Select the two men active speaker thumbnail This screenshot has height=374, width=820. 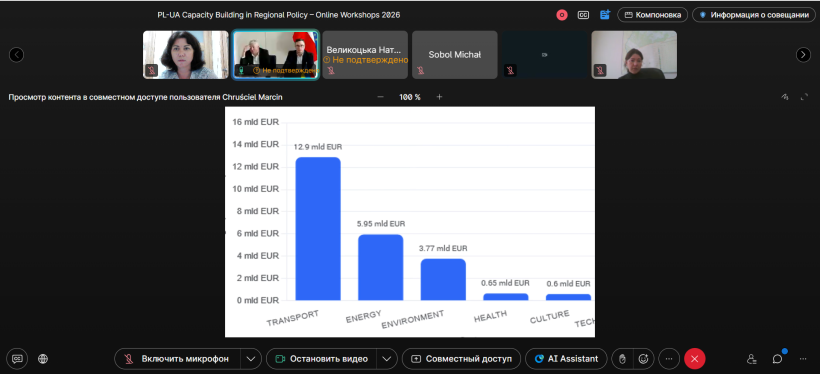pyautogui.click(x=275, y=55)
